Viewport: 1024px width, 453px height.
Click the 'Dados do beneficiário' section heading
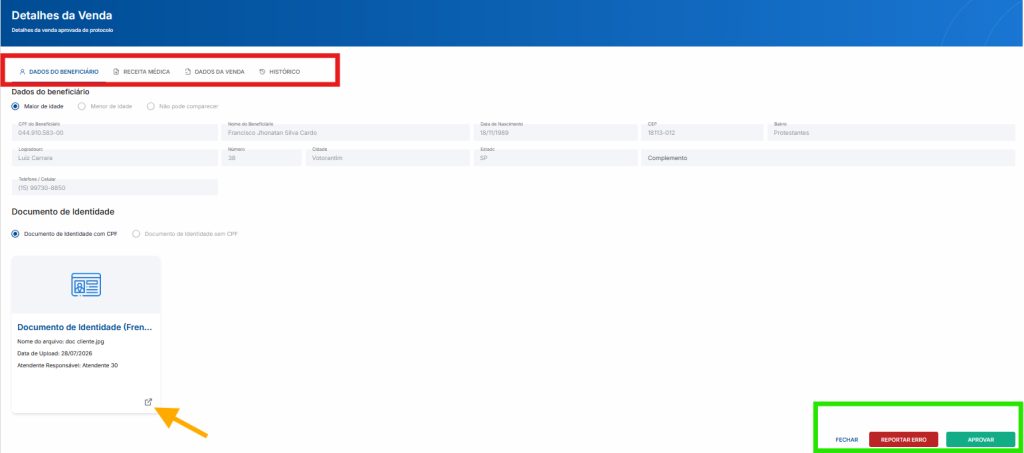pos(51,92)
